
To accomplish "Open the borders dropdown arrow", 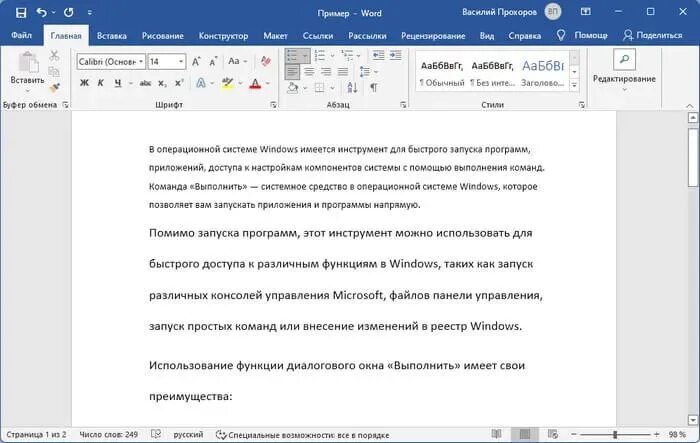I will pyautogui.click(x=332, y=88).
